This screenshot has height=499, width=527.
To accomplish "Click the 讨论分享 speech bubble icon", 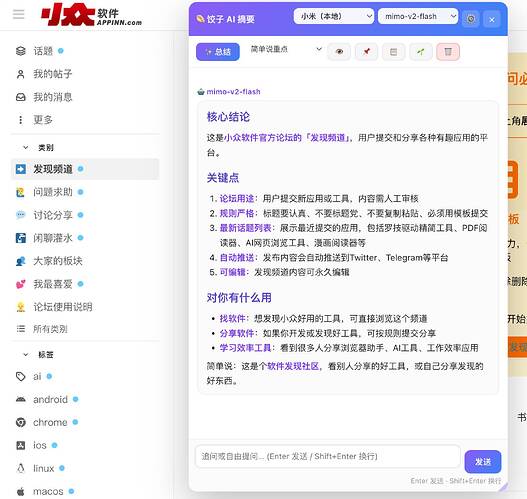I will pos(21,215).
